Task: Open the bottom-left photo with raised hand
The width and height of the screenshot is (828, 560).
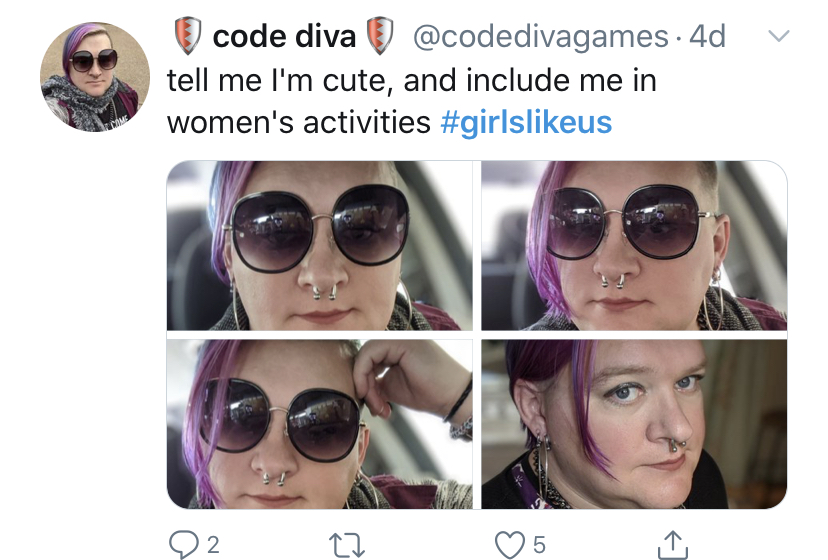Action: pos(319,424)
